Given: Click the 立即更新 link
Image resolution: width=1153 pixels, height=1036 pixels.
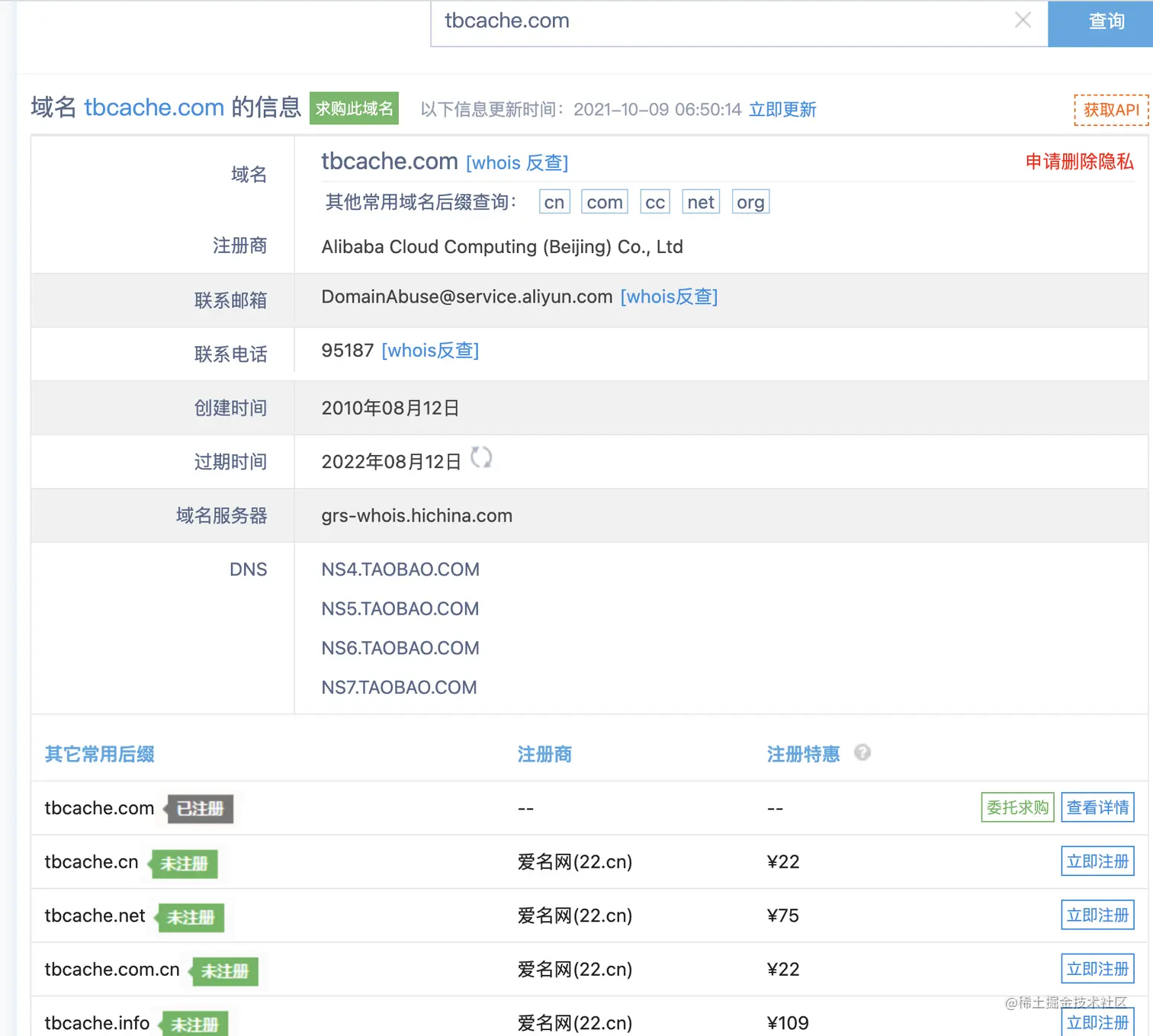Looking at the screenshot, I should pos(782,110).
